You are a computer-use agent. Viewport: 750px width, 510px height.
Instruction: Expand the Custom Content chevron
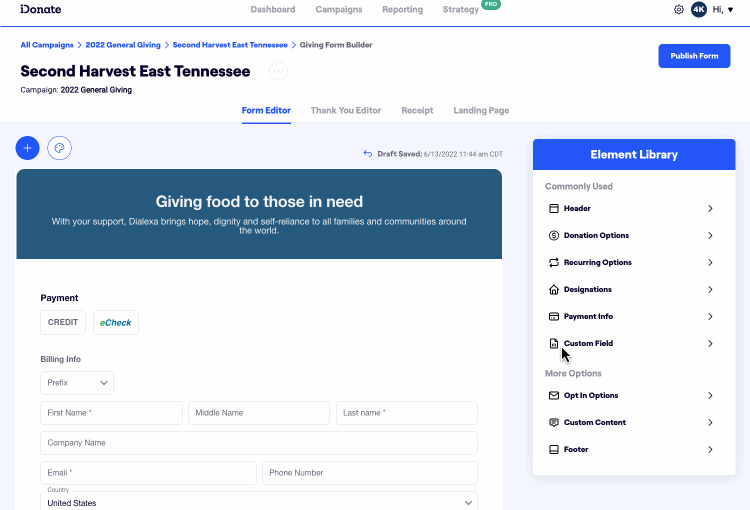[x=710, y=422]
